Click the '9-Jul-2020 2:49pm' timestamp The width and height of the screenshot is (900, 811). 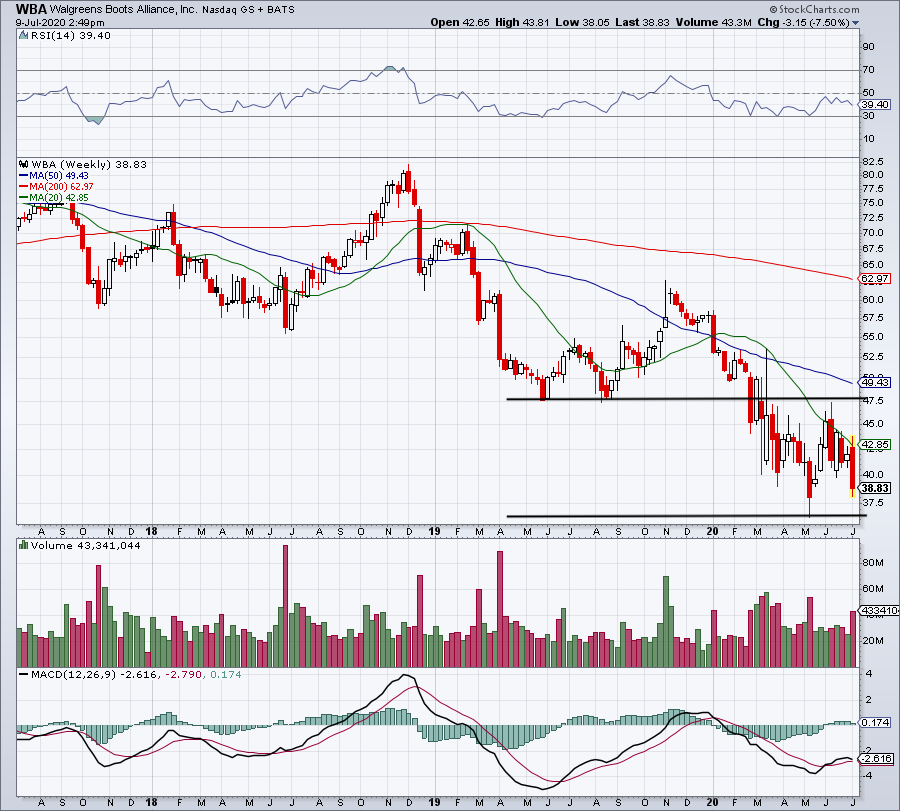(x=60, y=23)
